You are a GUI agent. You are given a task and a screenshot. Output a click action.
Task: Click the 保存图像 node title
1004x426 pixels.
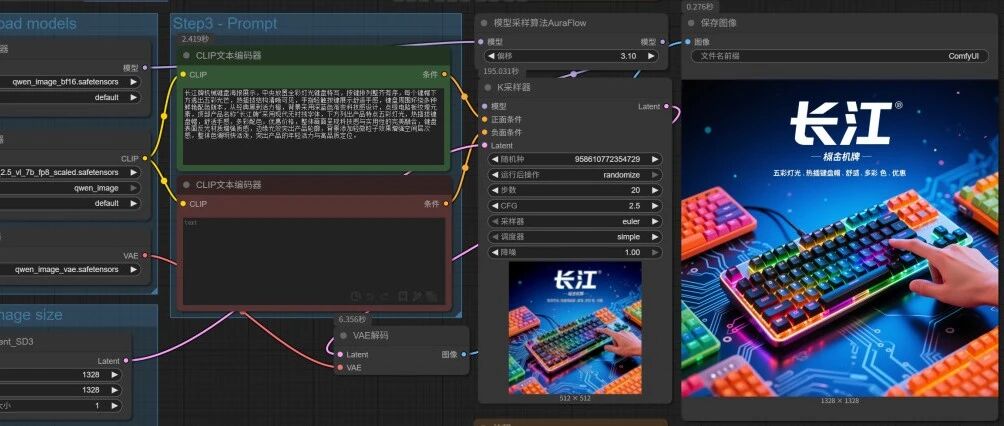[718, 22]
